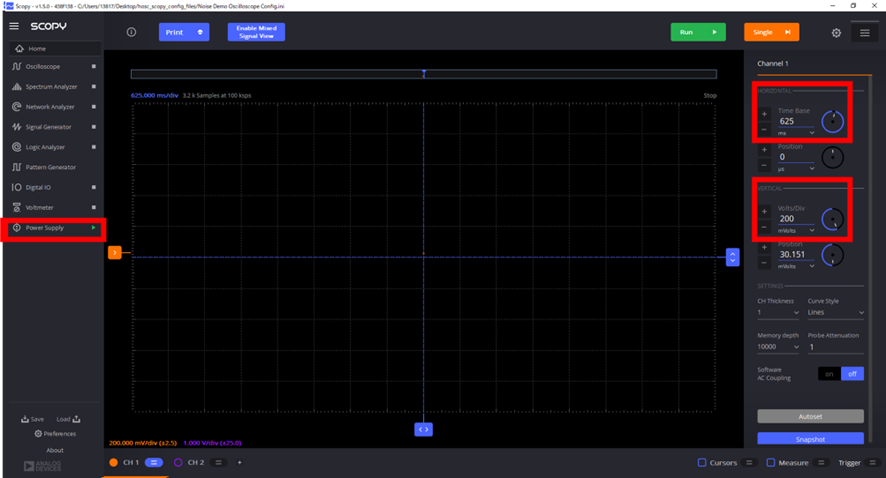Stop the Signal Generator with its square button
Screen dimensions: 886x478
pyautogui.click(x=94, y=127)
